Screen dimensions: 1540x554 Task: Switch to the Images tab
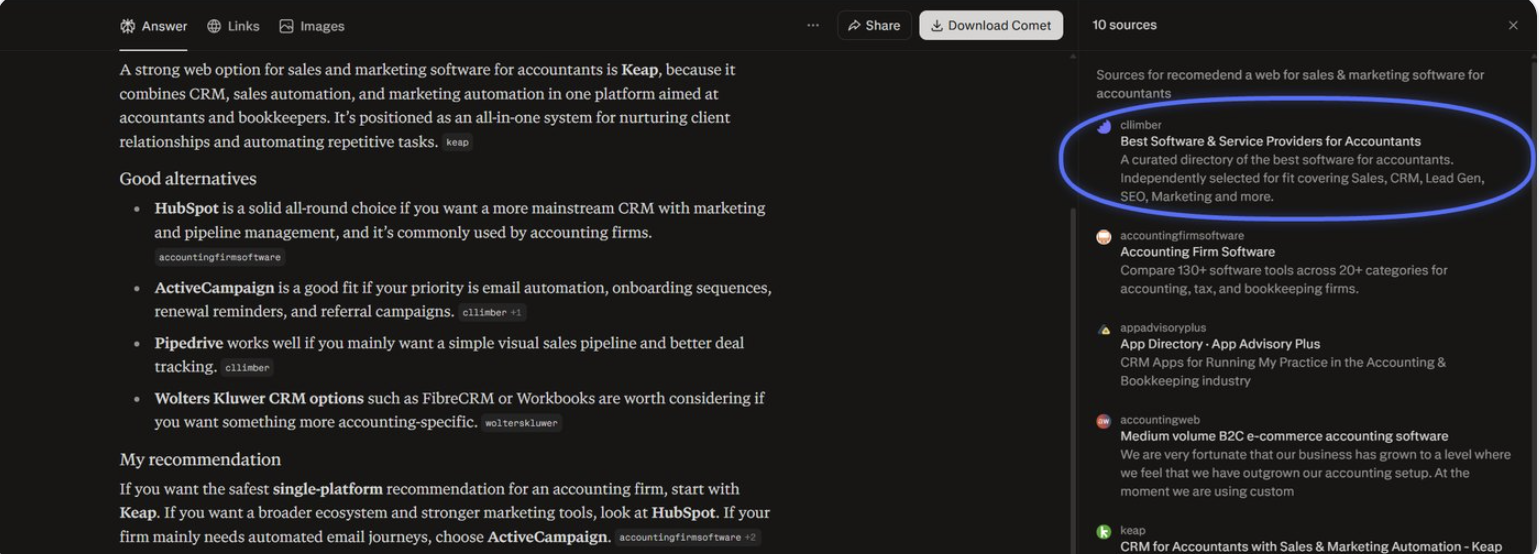point(312,26)
